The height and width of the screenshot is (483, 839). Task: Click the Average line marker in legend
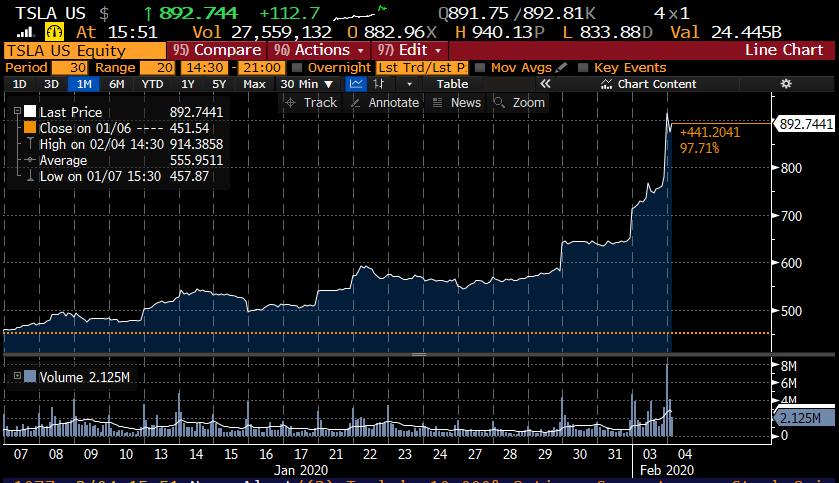pyautogui.click(x=30, y=160)
